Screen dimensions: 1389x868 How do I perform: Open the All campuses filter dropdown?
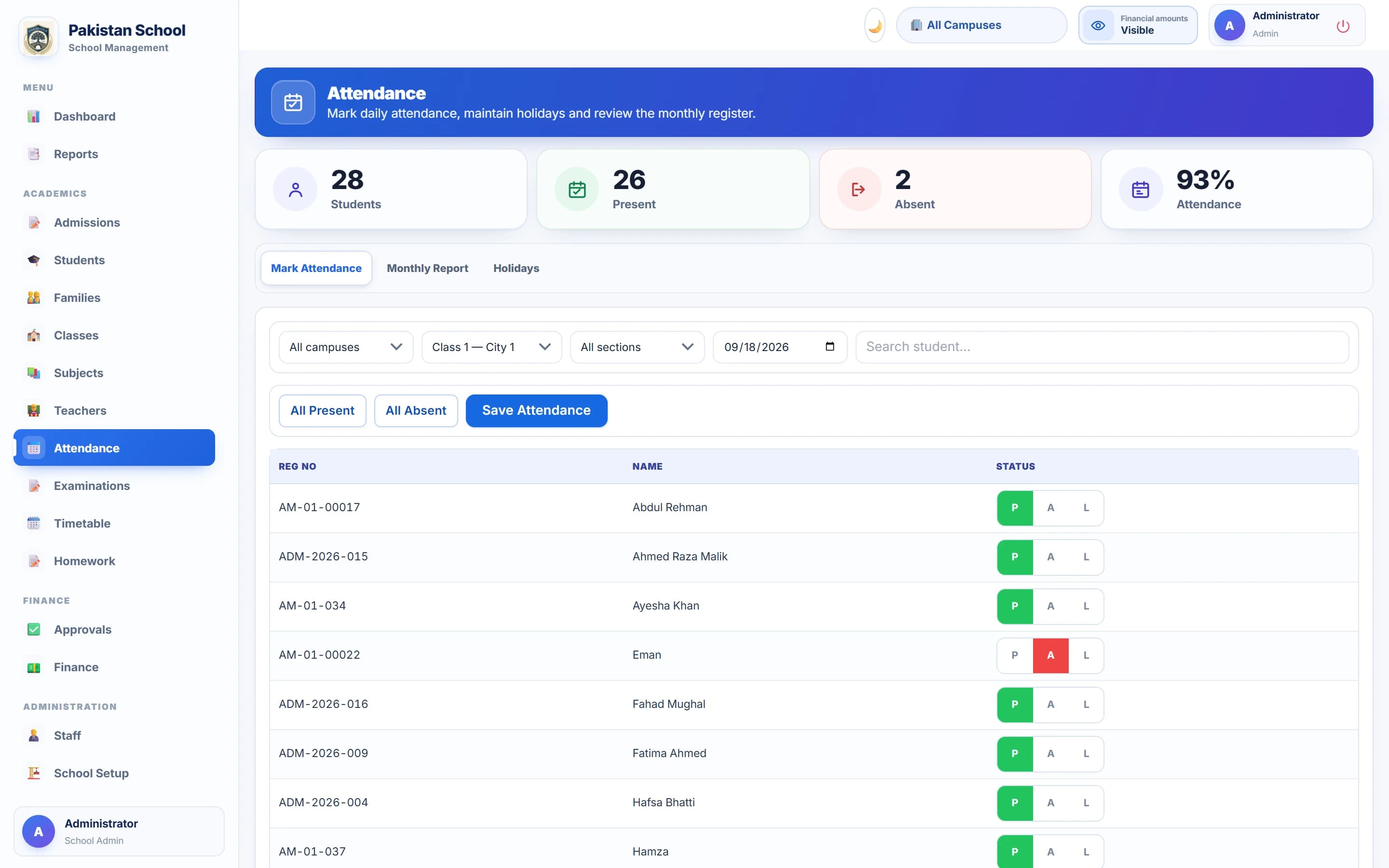pos(346,347)
